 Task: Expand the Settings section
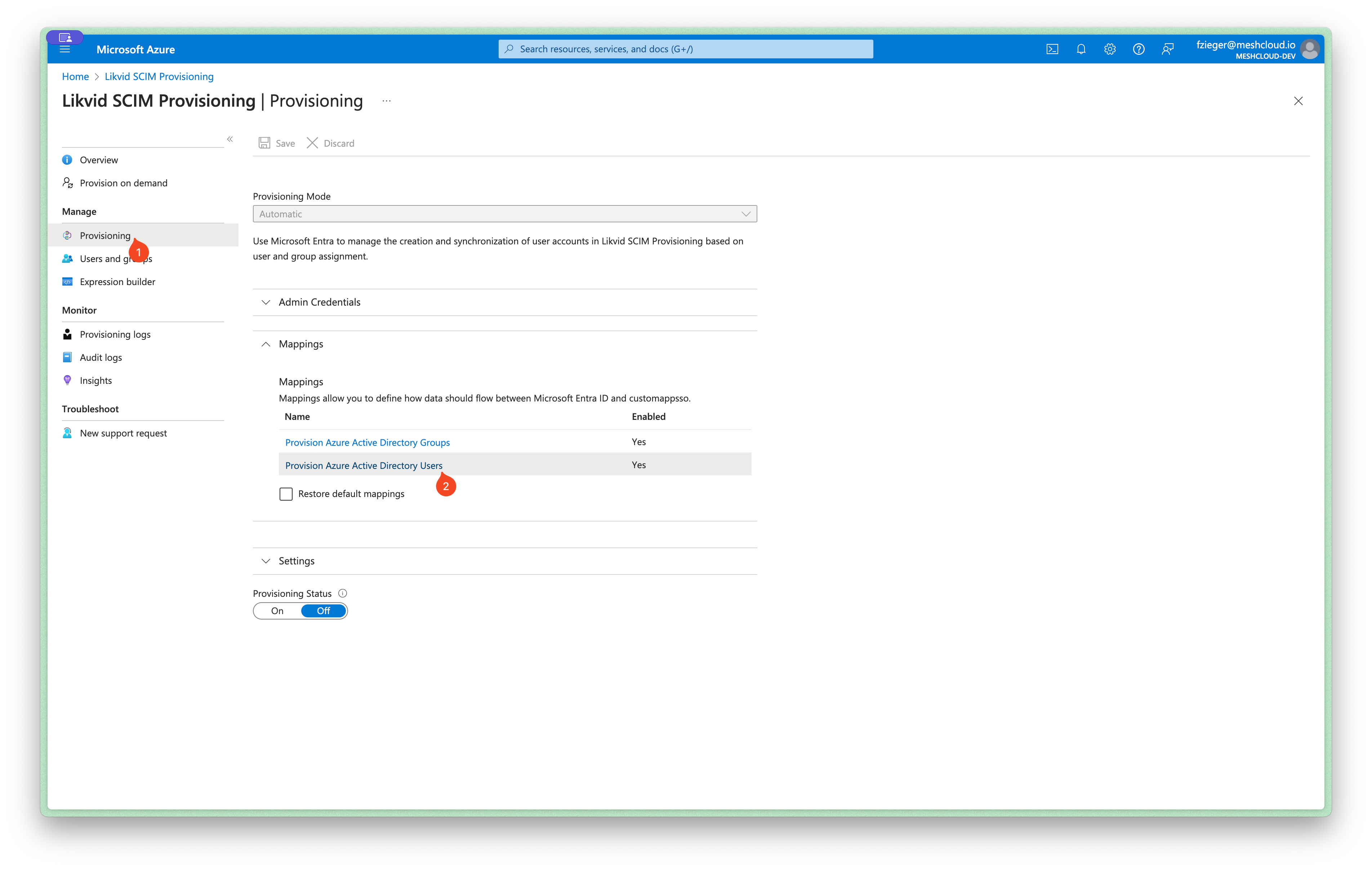[296, 561]
